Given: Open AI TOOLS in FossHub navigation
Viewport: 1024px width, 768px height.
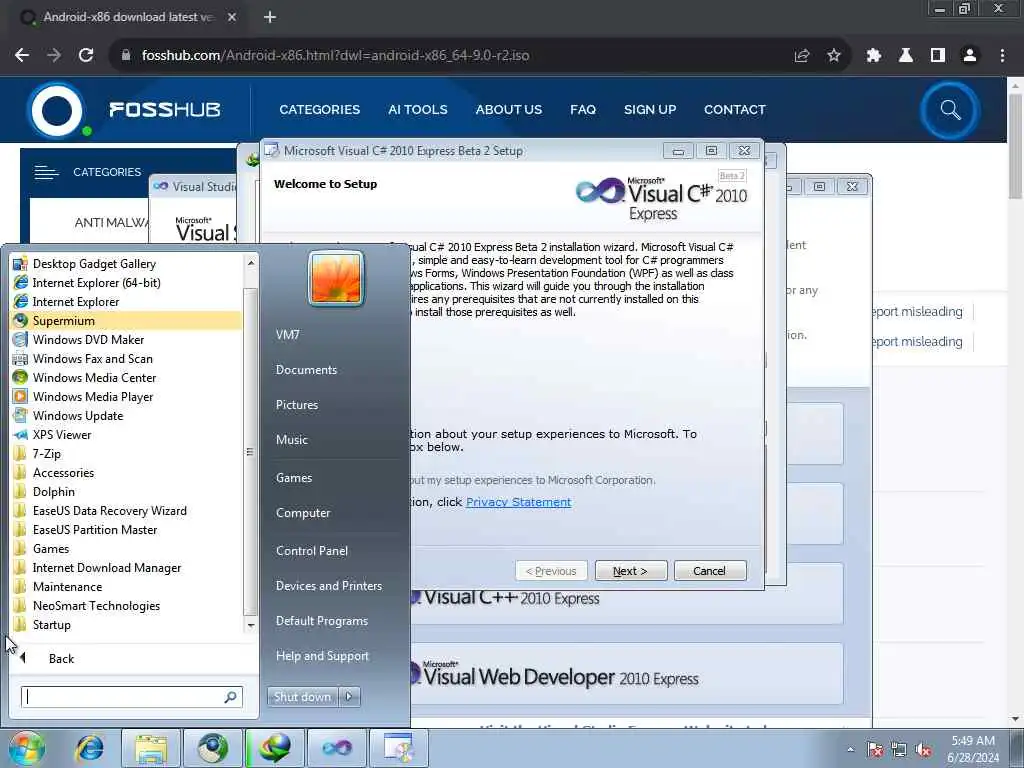Looking at the screenshot, I should coord(417,110).
